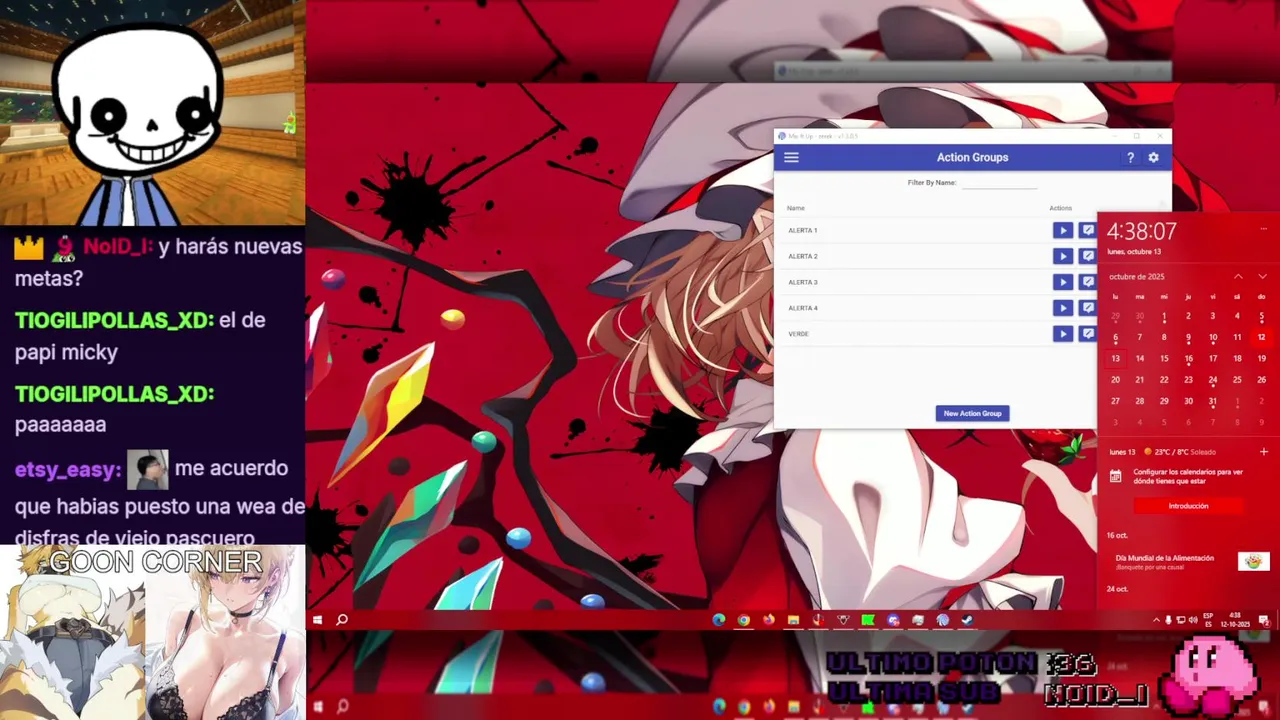Open taskbar search magnifier
Image resolution: width=1280 pixels, height=720 pixels.
coord(342,620)
